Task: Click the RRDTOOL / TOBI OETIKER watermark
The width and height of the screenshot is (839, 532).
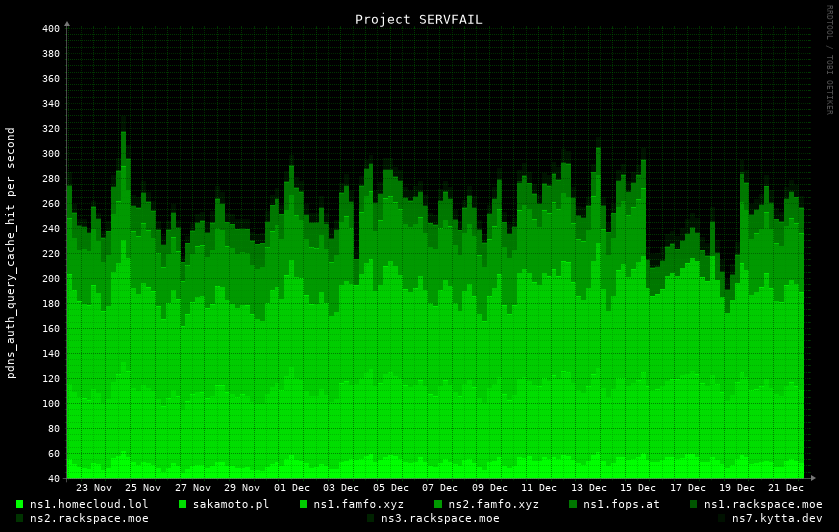Action: click(829, 60)
